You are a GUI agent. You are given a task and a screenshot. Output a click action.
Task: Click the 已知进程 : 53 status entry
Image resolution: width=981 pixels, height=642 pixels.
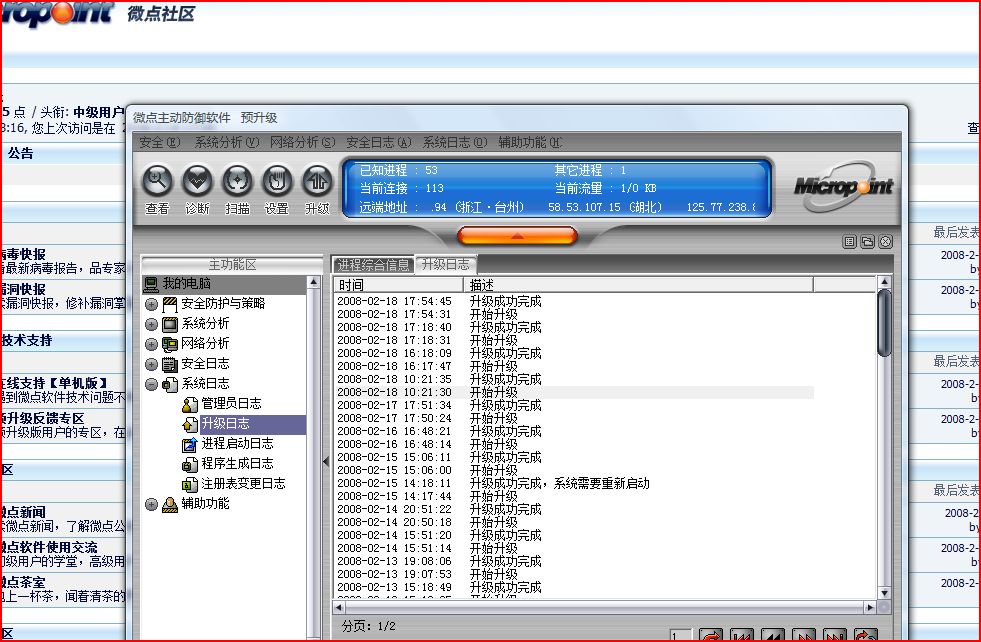click(399, 170)
